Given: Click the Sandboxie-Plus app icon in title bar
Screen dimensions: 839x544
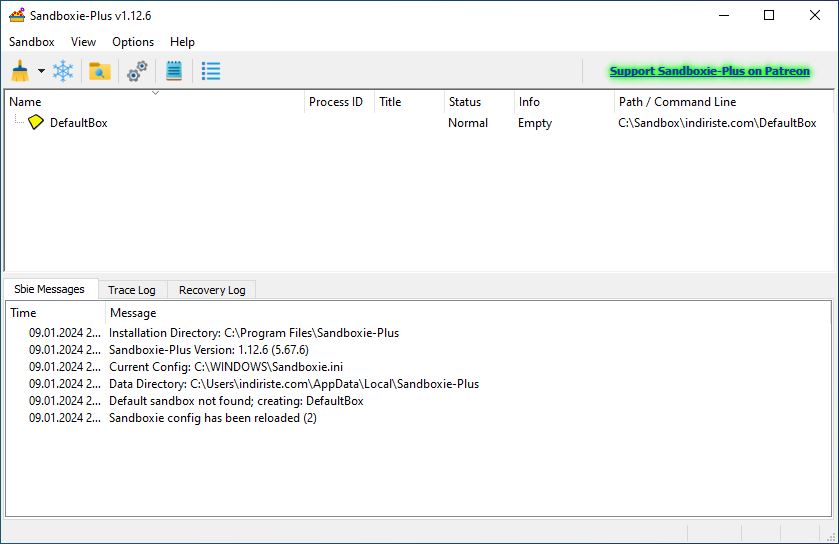Looking at the screenshot, I should point(17,16).
